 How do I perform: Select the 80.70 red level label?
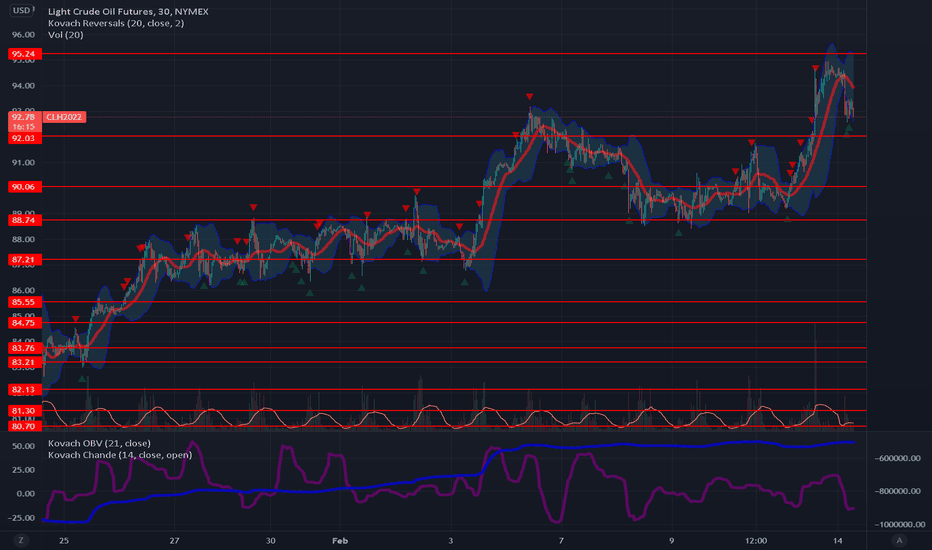[x=23, y=426]
